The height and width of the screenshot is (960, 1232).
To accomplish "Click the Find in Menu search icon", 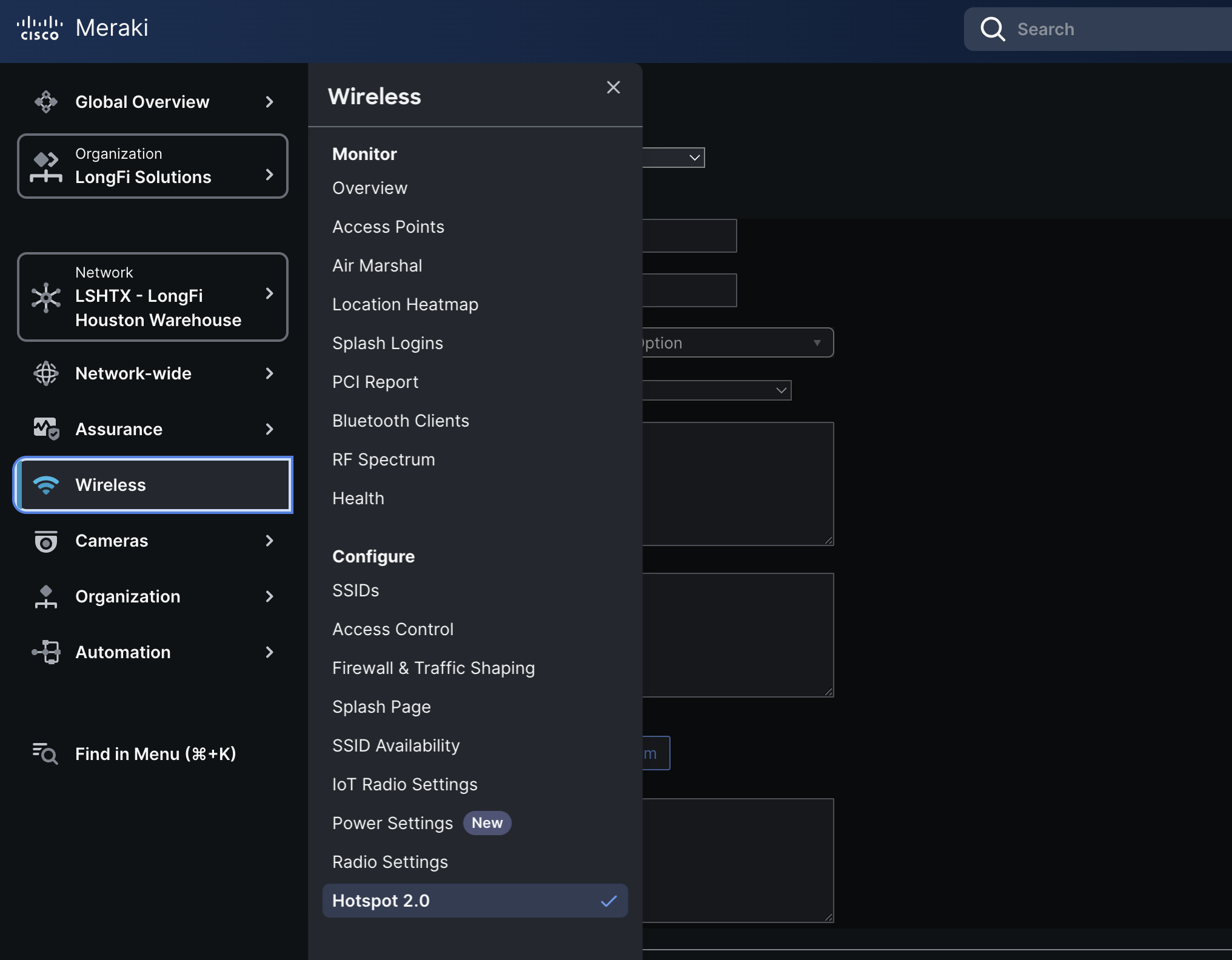I will tap(45, 754).
